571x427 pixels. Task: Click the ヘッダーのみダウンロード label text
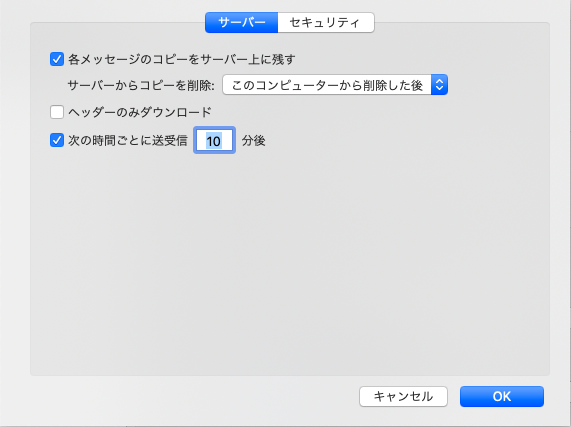tap(140, 112)
